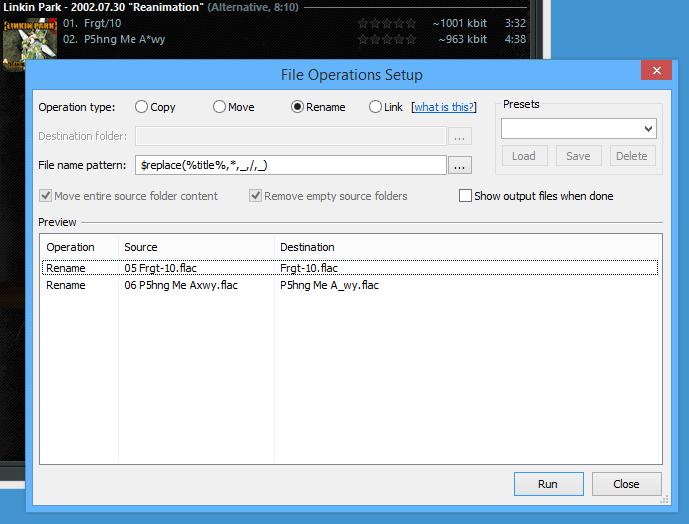
Task: Click the red X close button
Action: [656, 70]
